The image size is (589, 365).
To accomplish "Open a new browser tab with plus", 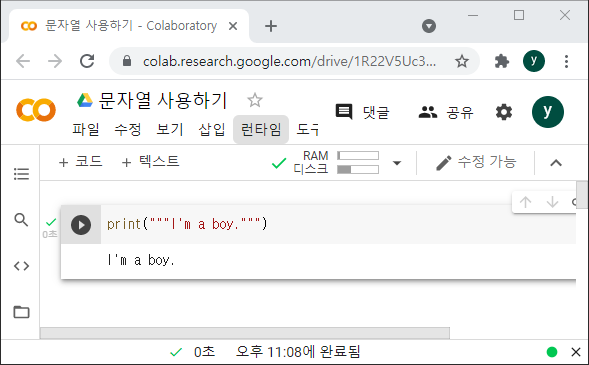I will pos(271,26).
